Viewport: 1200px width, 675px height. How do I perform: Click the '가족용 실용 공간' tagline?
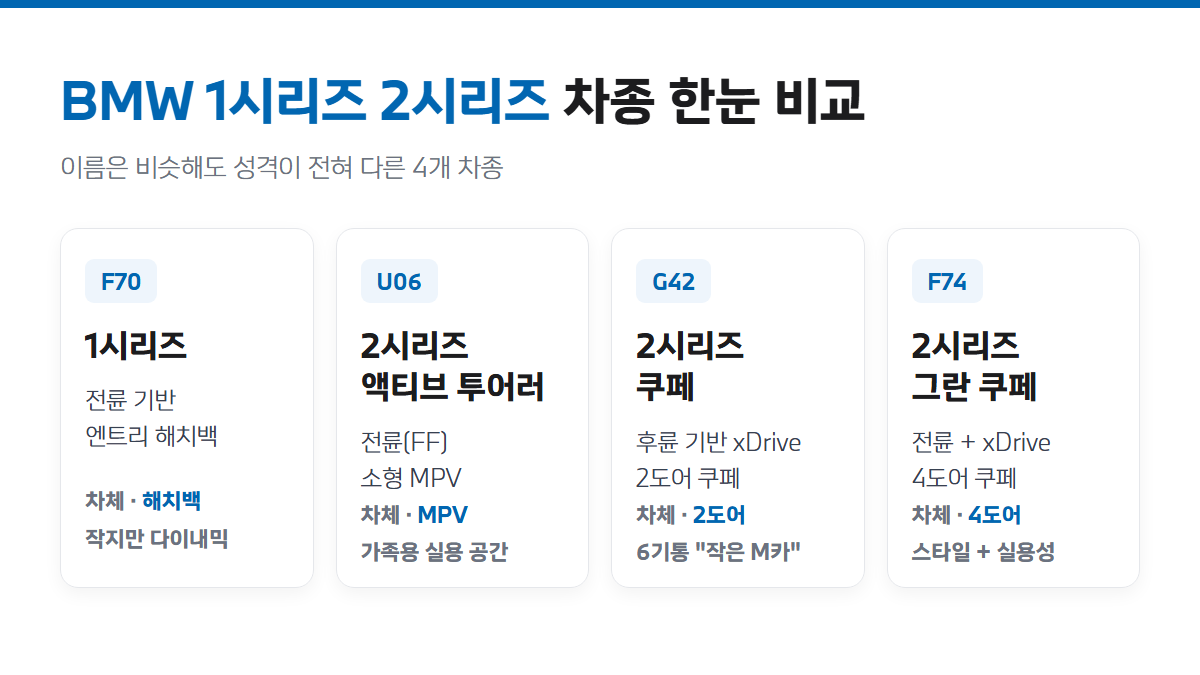[434, 552]
